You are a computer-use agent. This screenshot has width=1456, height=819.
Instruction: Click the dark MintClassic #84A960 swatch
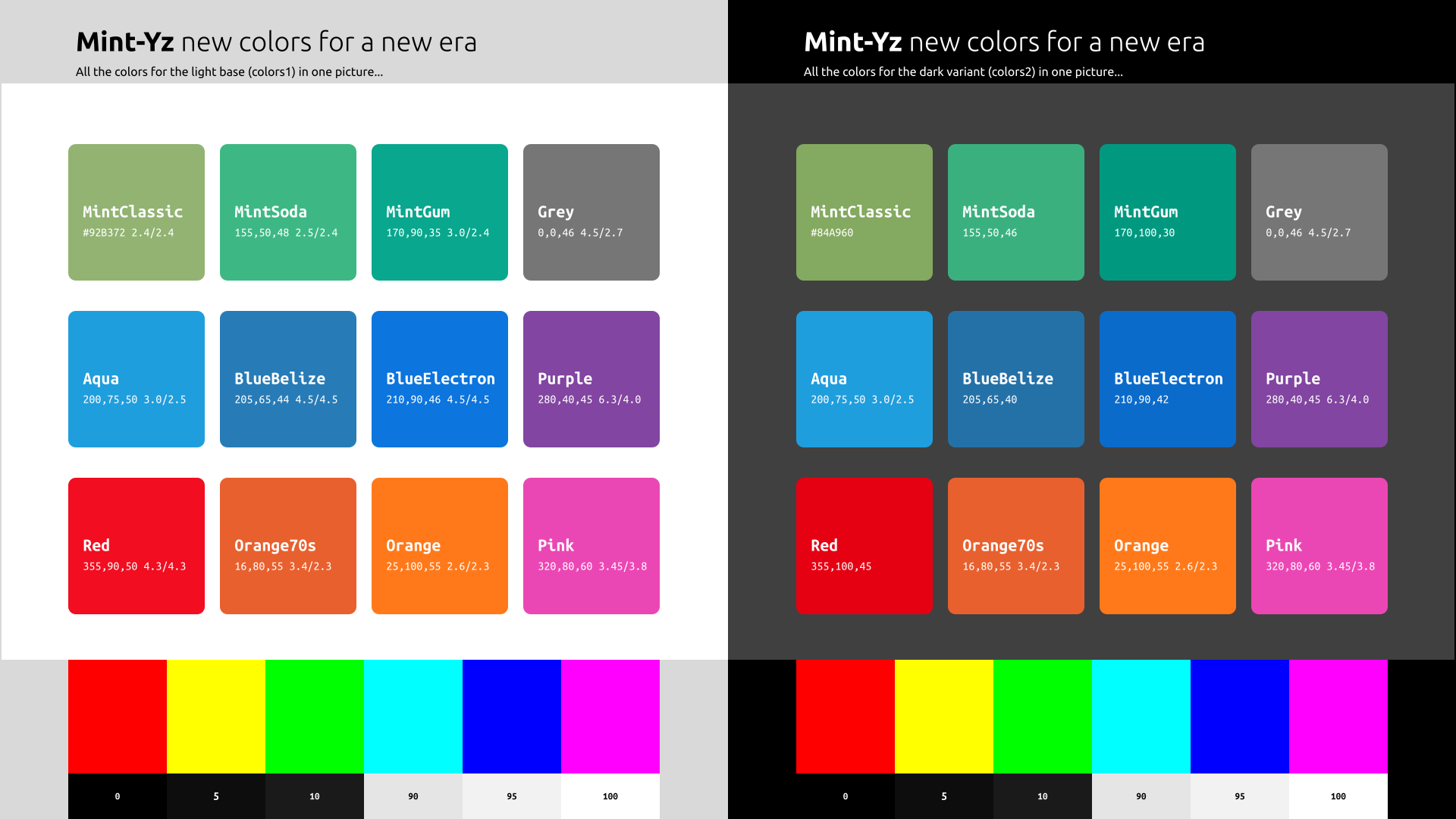[x=864, y=212]
